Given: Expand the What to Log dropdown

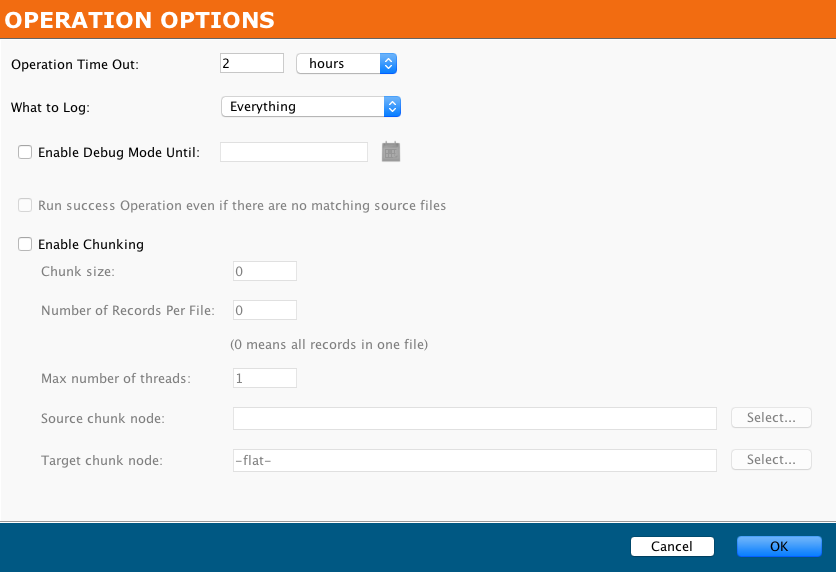Looking at the screenshot, I should (x=310, y=107).
